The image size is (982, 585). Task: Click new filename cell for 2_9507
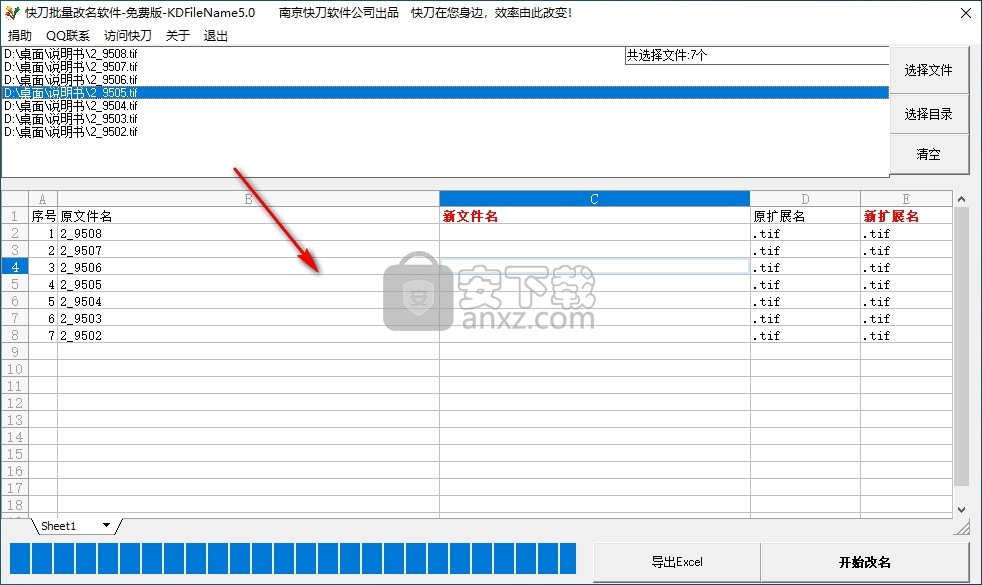594,250
